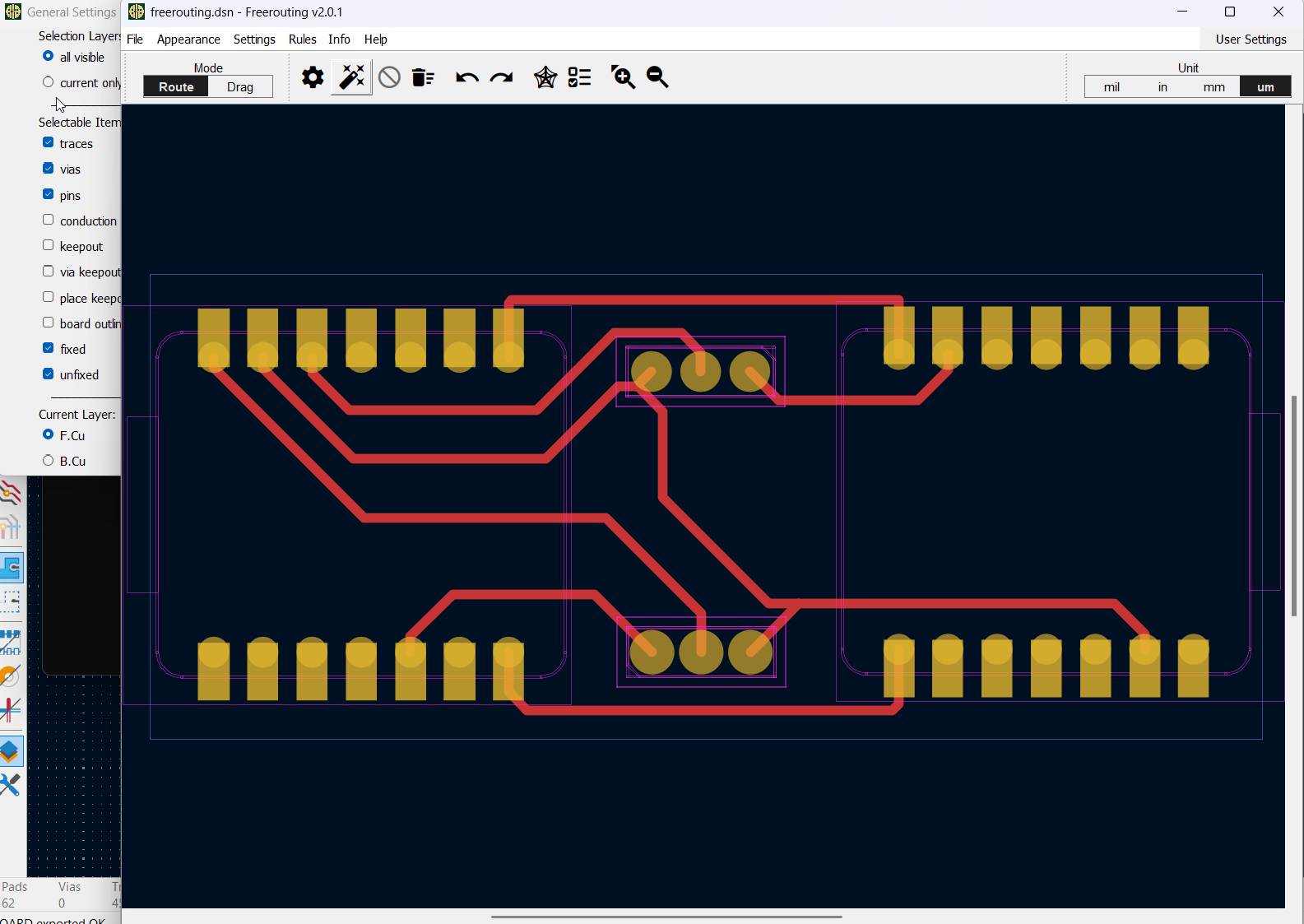This screenshot has width=1304, height=924.
Task: Select the highlighted filled zone tool
Action: (x=11, y=567)
